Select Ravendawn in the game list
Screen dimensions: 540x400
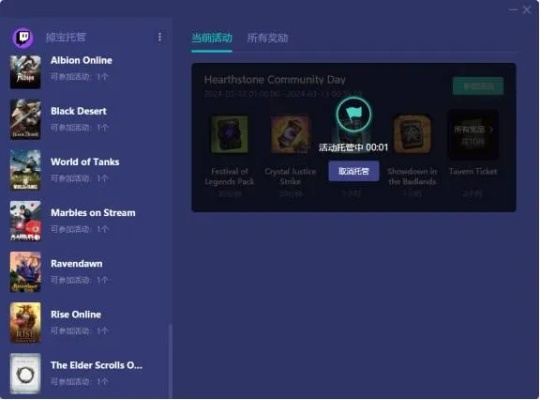pyautogui.click(x=86, y=272)
